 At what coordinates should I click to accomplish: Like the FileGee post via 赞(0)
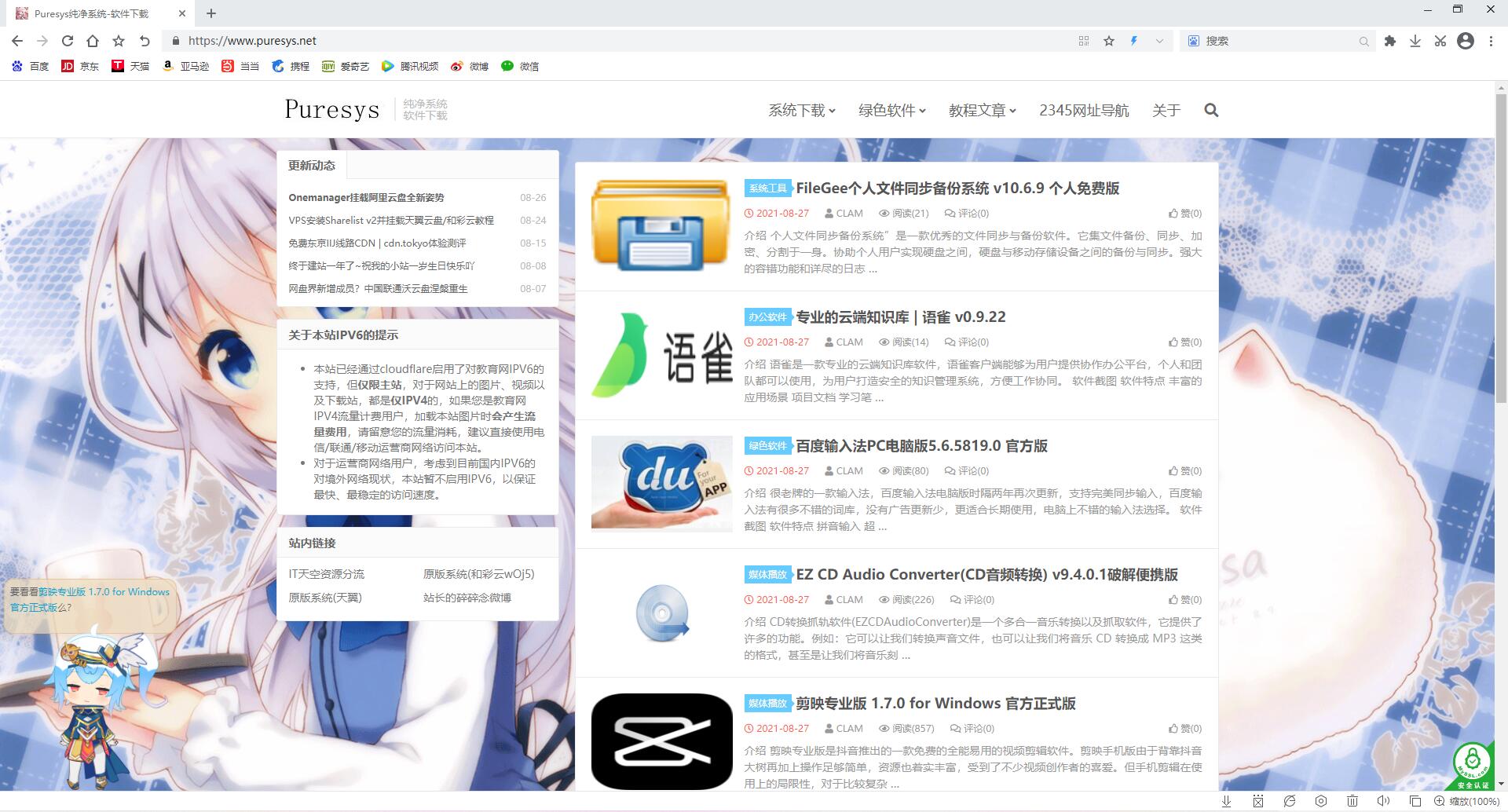tap(1184, 214)
